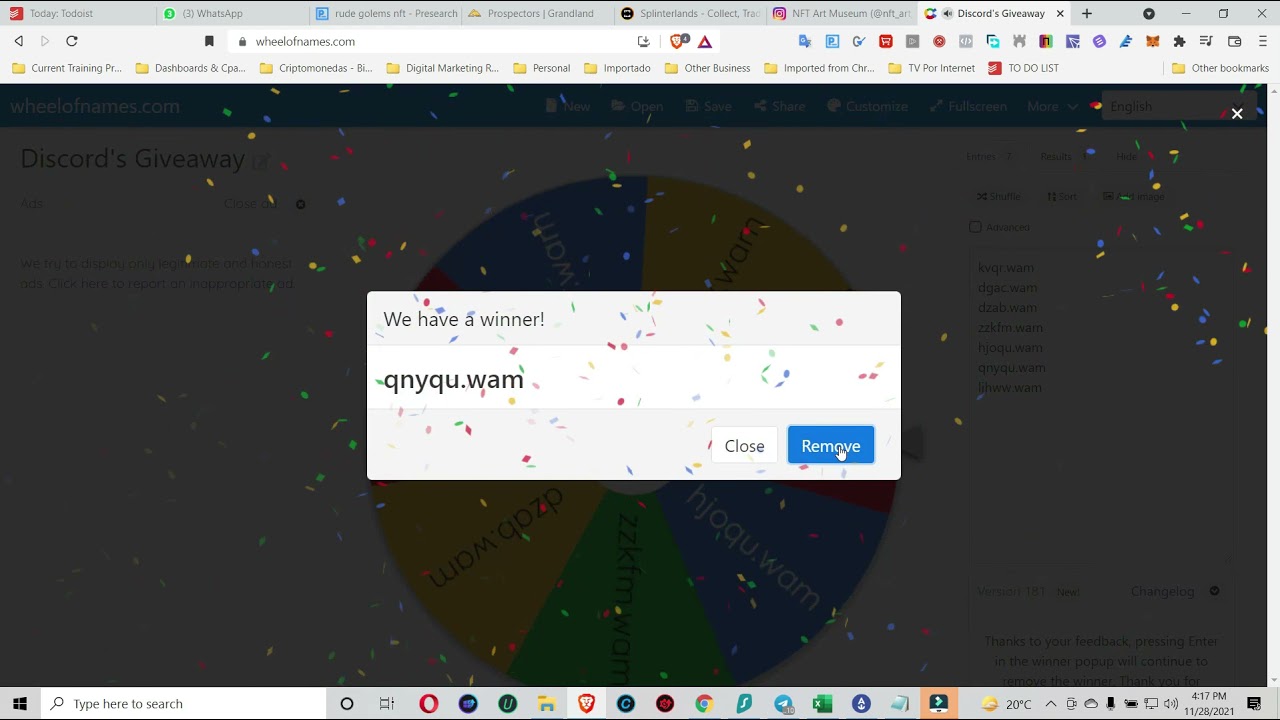Viewport: 1280px width, 720px height.
Task: Click the dimmed Share menu item
Action: (x=779, y=106)
